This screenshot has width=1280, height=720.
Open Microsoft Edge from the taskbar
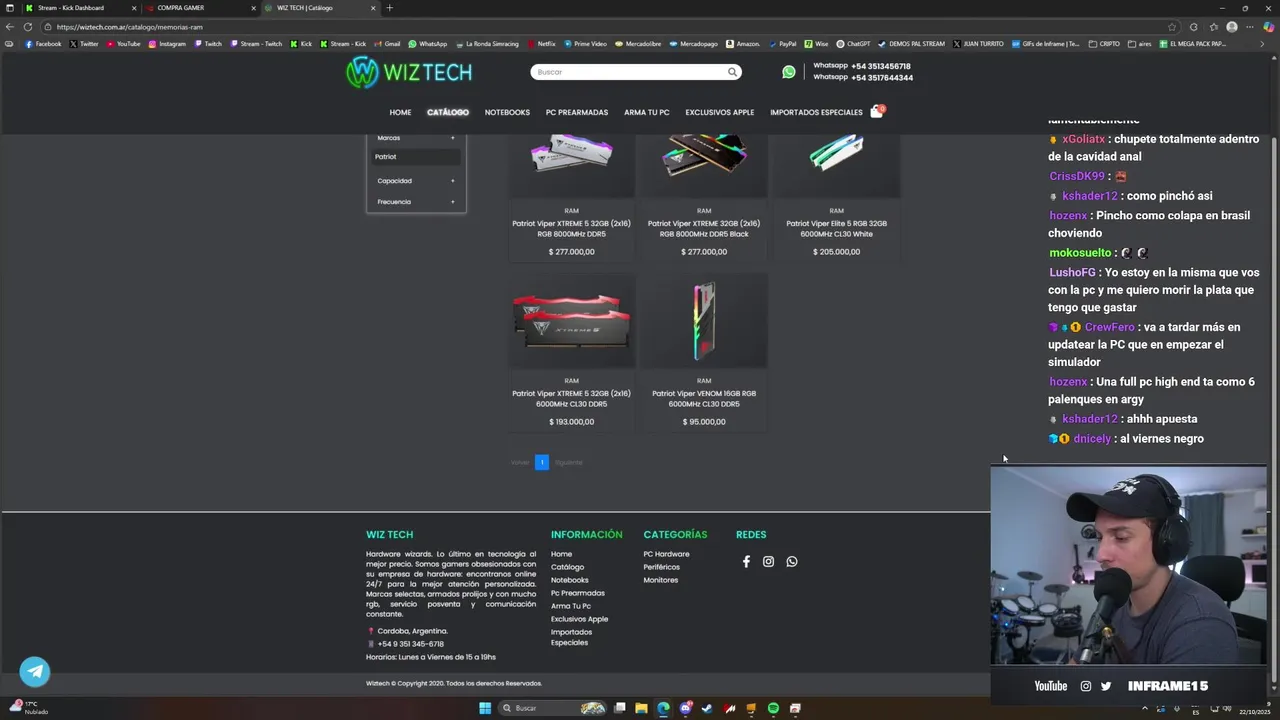coord(663,708)
